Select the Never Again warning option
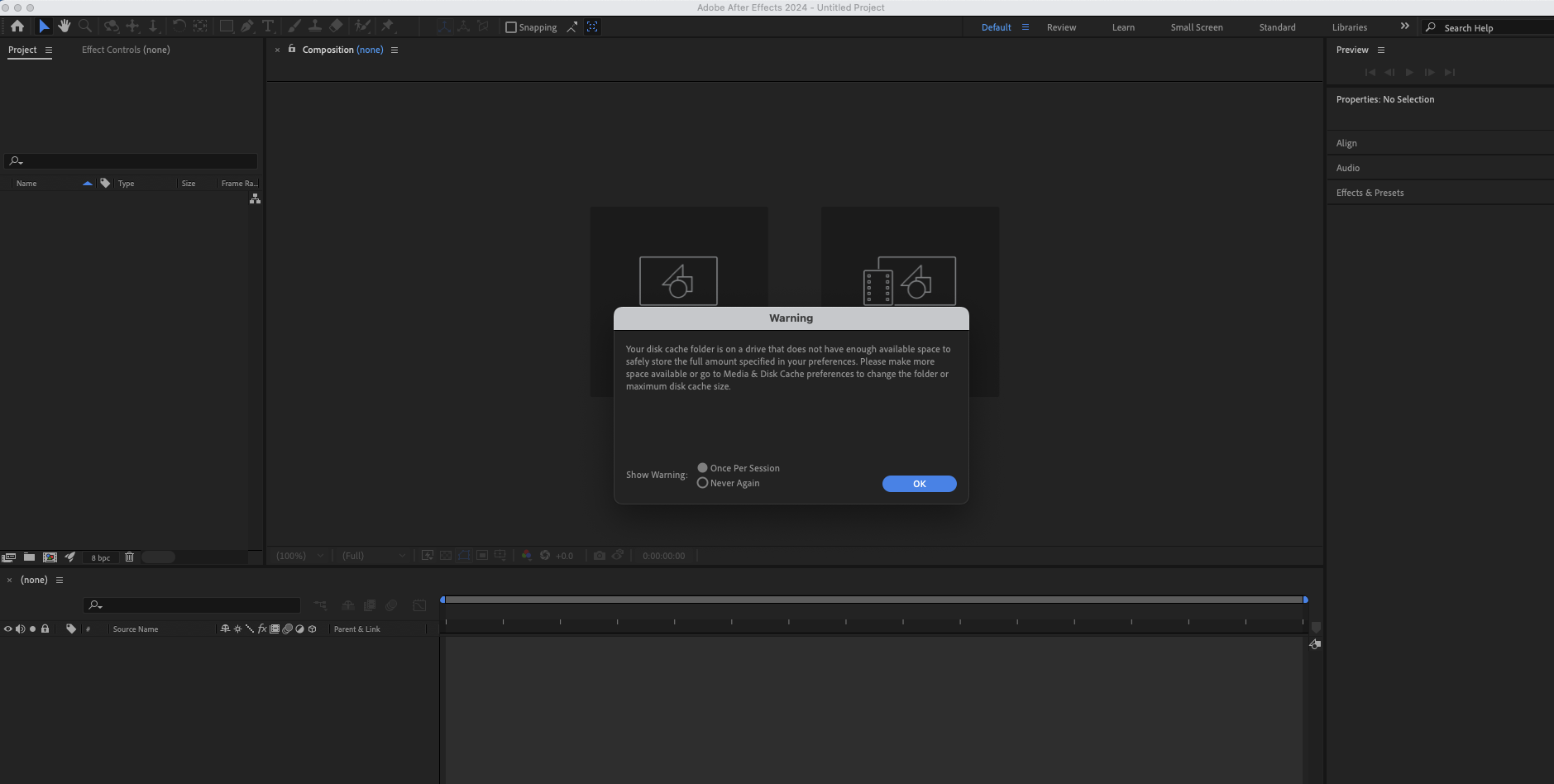The width and height of the screenshot is (1554, 784). (702, 482)
